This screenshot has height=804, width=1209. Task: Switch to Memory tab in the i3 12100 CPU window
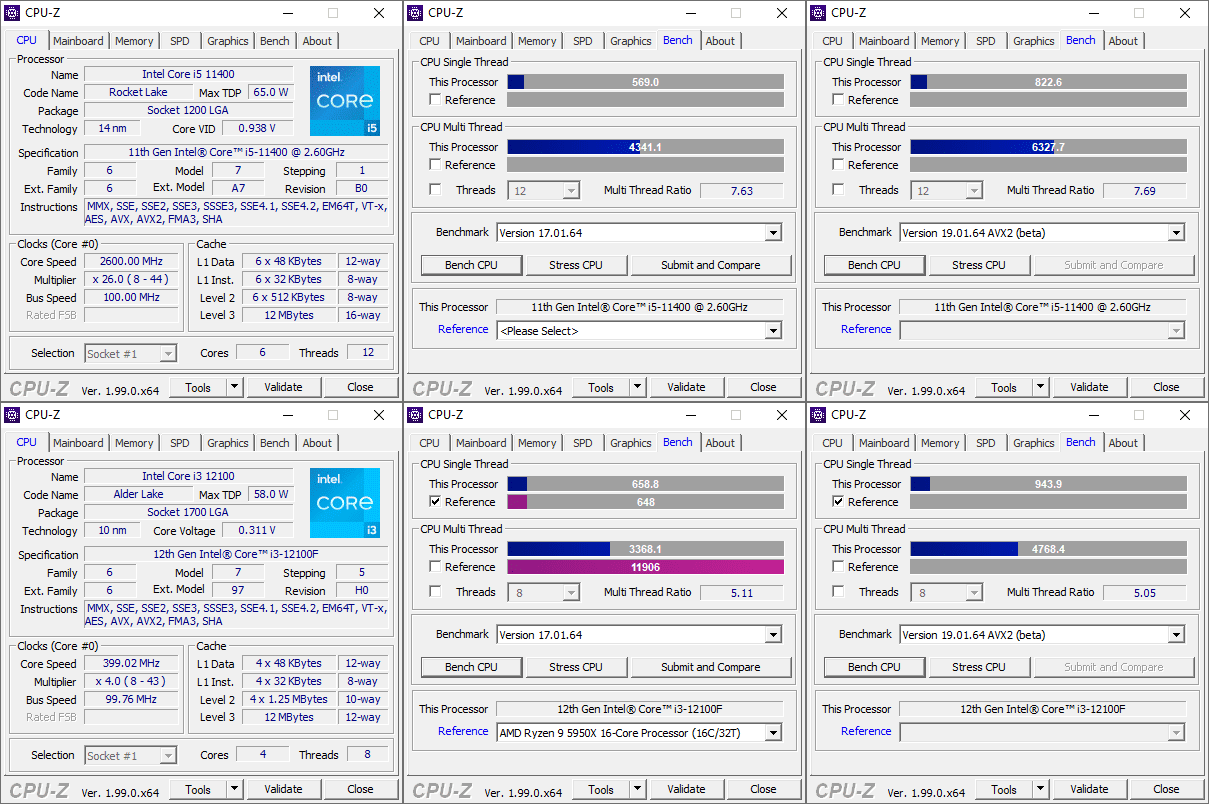click(x=134, y=443)
